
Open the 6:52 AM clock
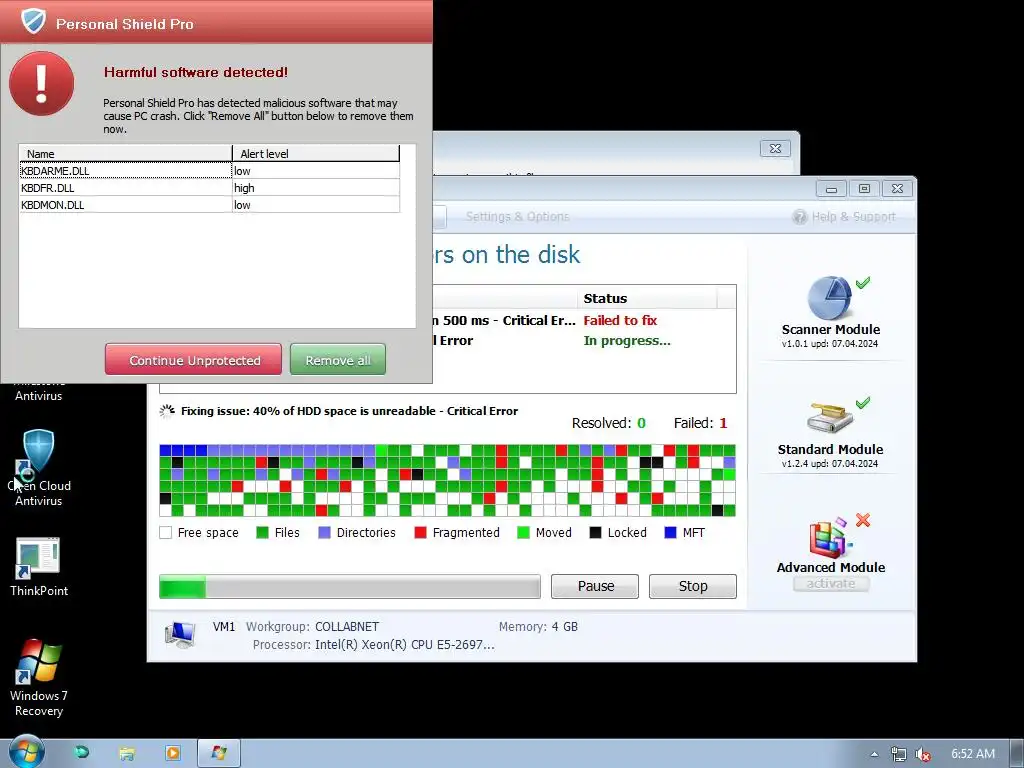pos(972,754)
